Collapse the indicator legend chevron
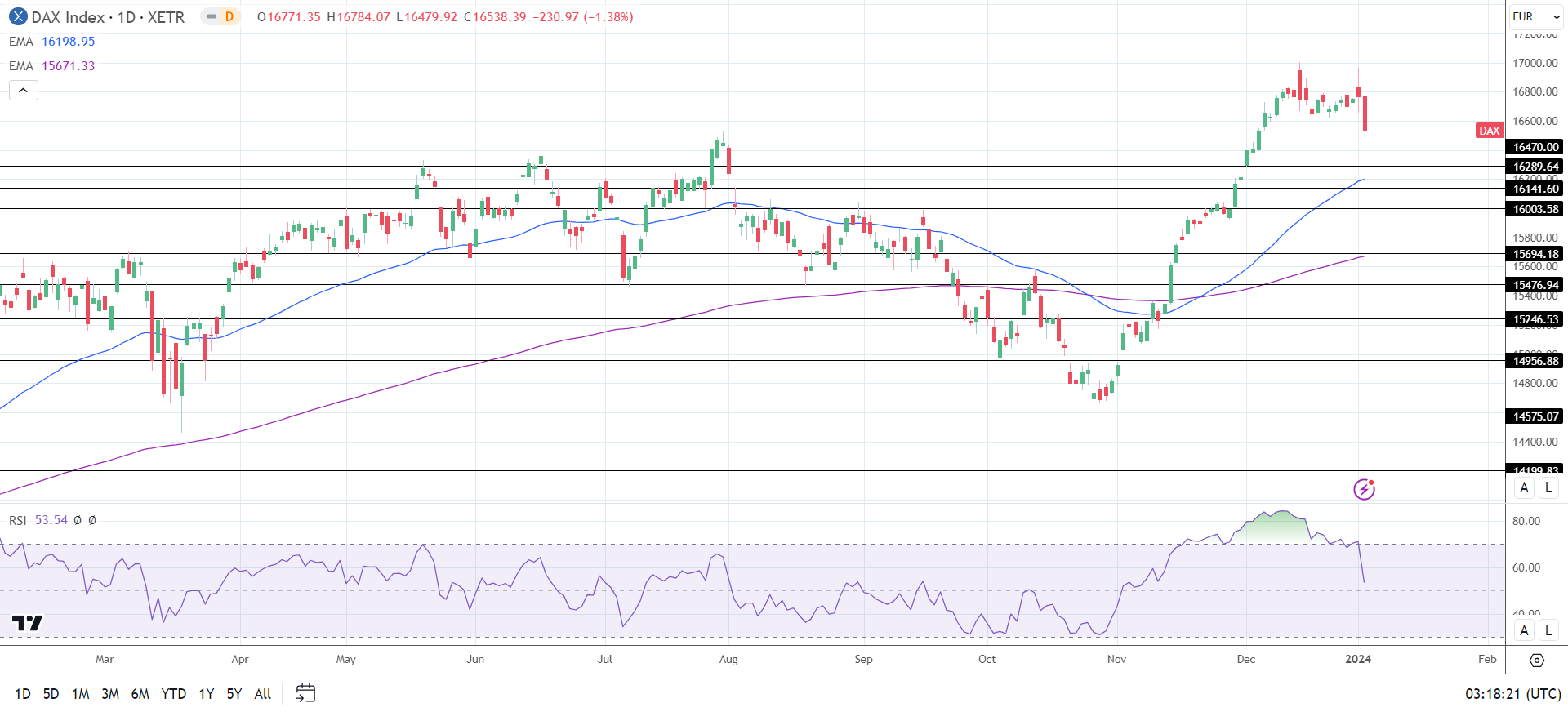The height and width of the screenshot is (712, 1568). [24, 91]
